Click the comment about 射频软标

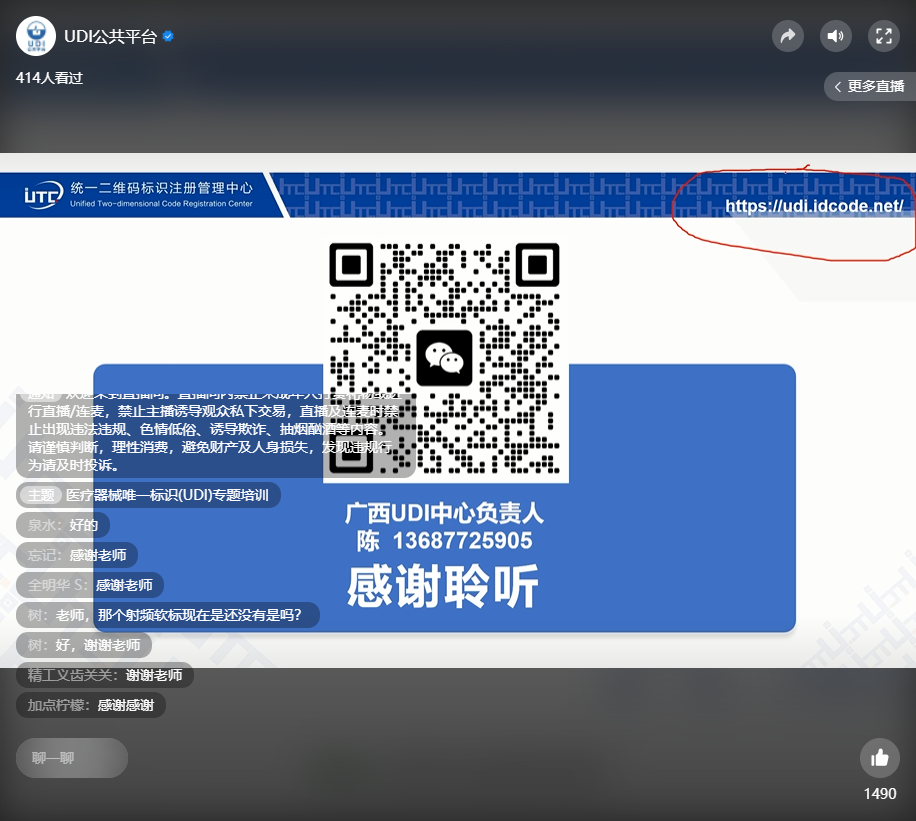click(168, 615)
